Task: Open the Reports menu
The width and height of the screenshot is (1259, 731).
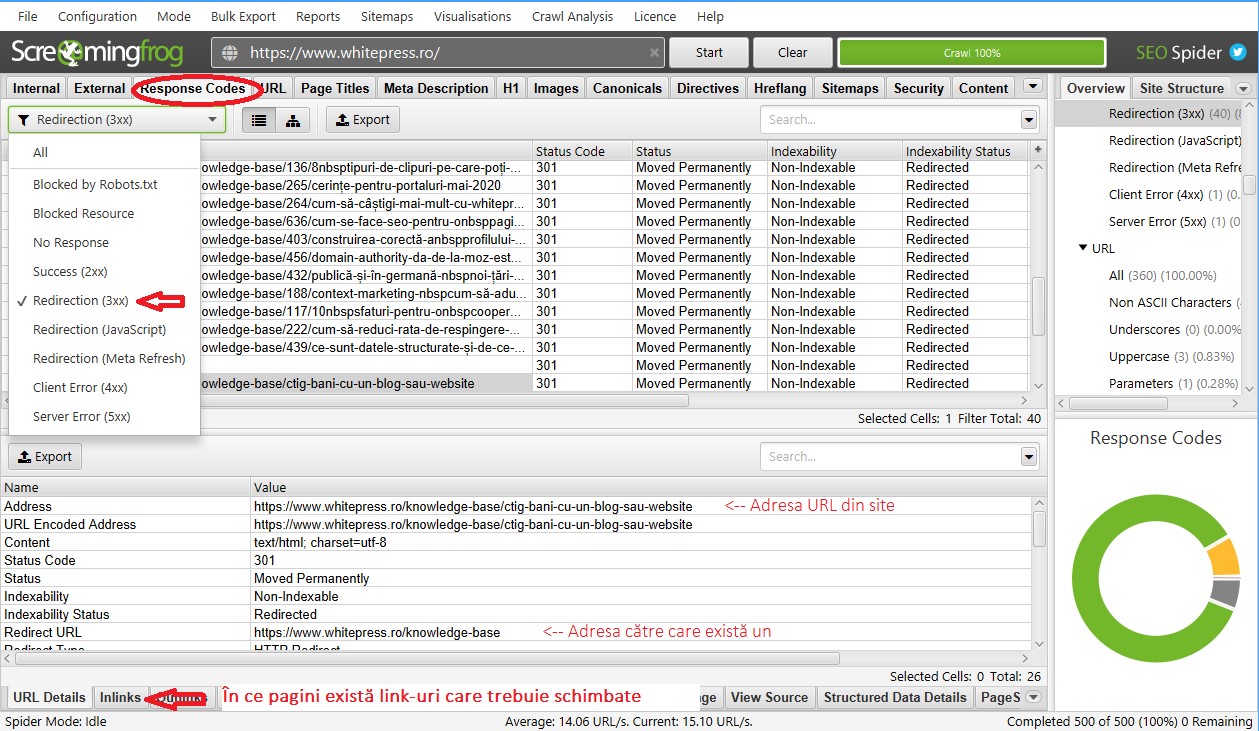Action: click(x=318, y=17)
